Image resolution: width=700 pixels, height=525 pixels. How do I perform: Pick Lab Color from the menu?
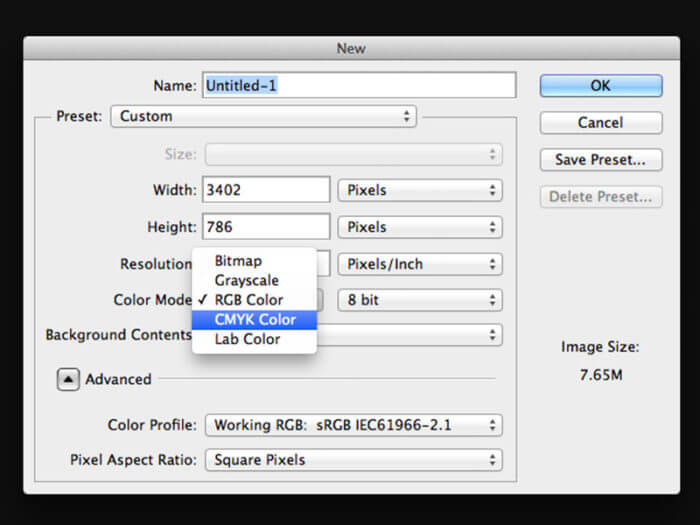247,339
